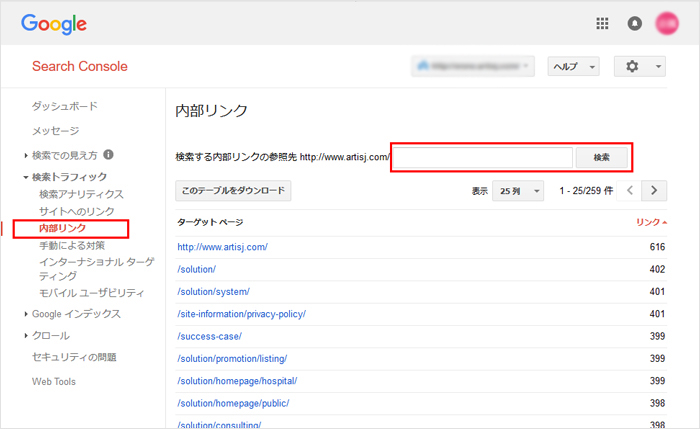700x429 pixels.
Task: Open /solution/homepage/hospital/ link
Action: pyautogui.click(x=237, y=381)
